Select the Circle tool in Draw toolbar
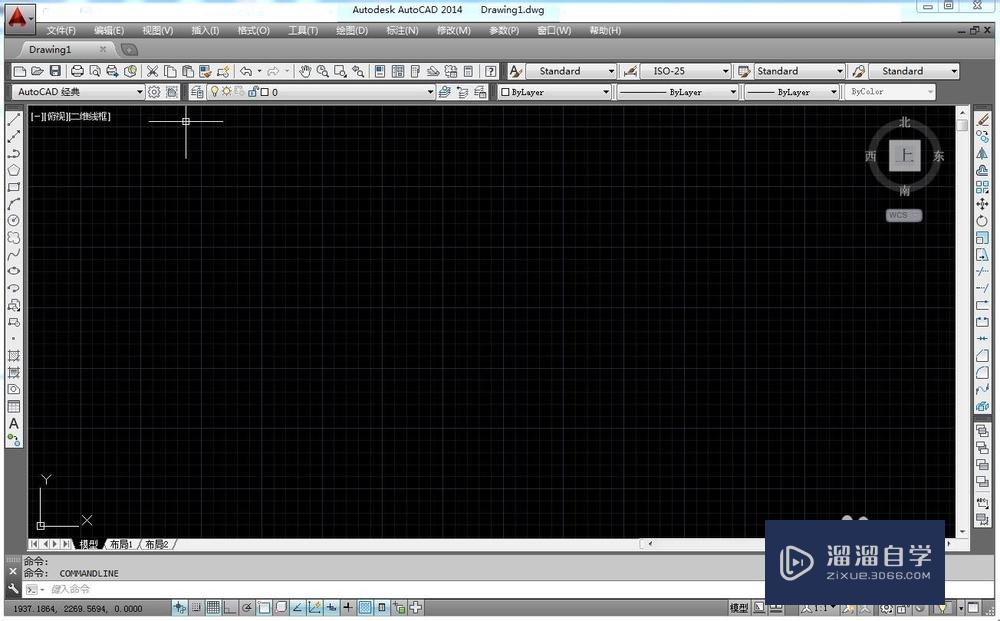 pyautogui.click(x=13, y=221)
